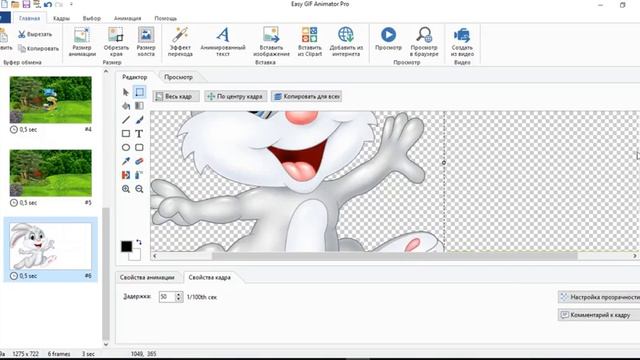Image resolution: width=640 pixels, height=360 pixels.
Task: Zoom in with the magnifier plus tool
Action: (126, 189)
